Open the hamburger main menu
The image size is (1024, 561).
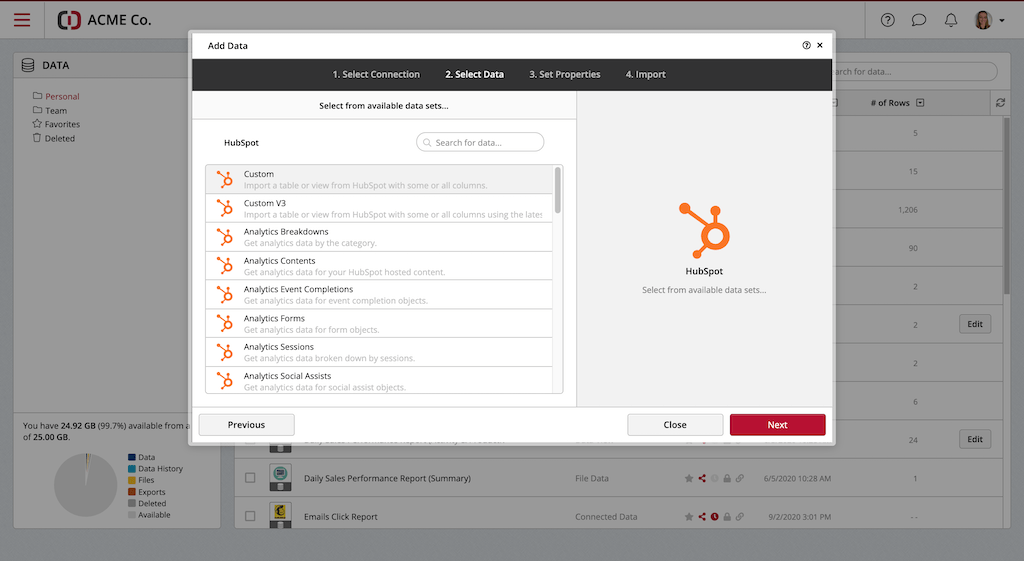click(22, 20)
